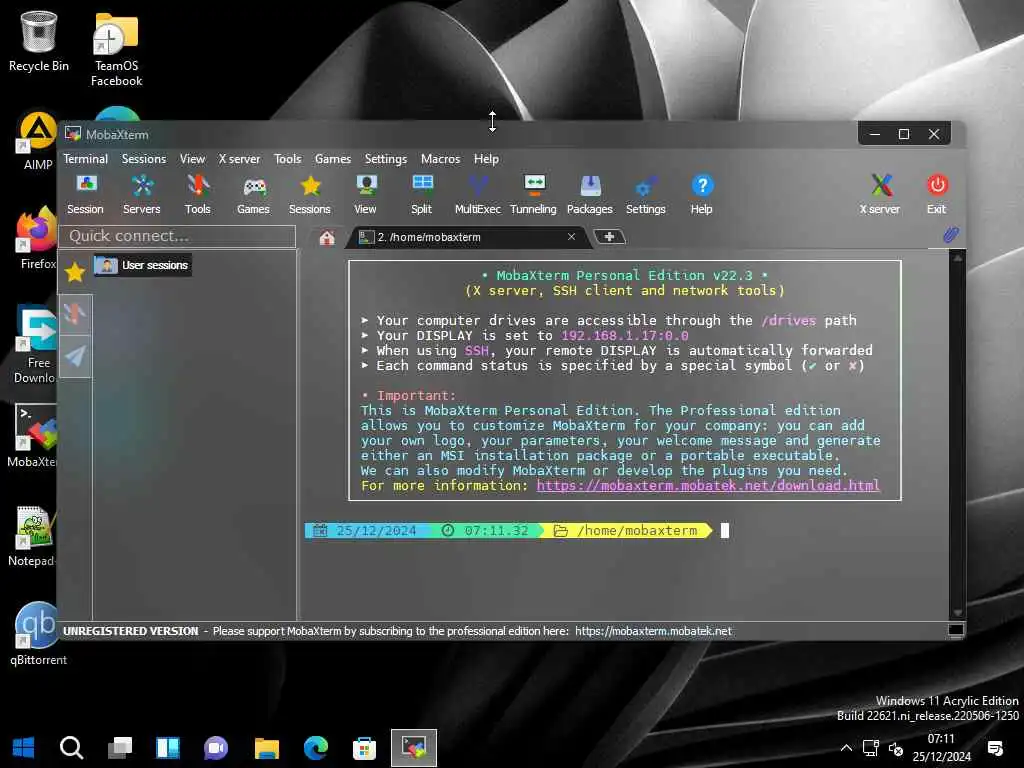1024x768 pixels.
Task: Select the yellow star sidebar tab
Action: point(75,272)
